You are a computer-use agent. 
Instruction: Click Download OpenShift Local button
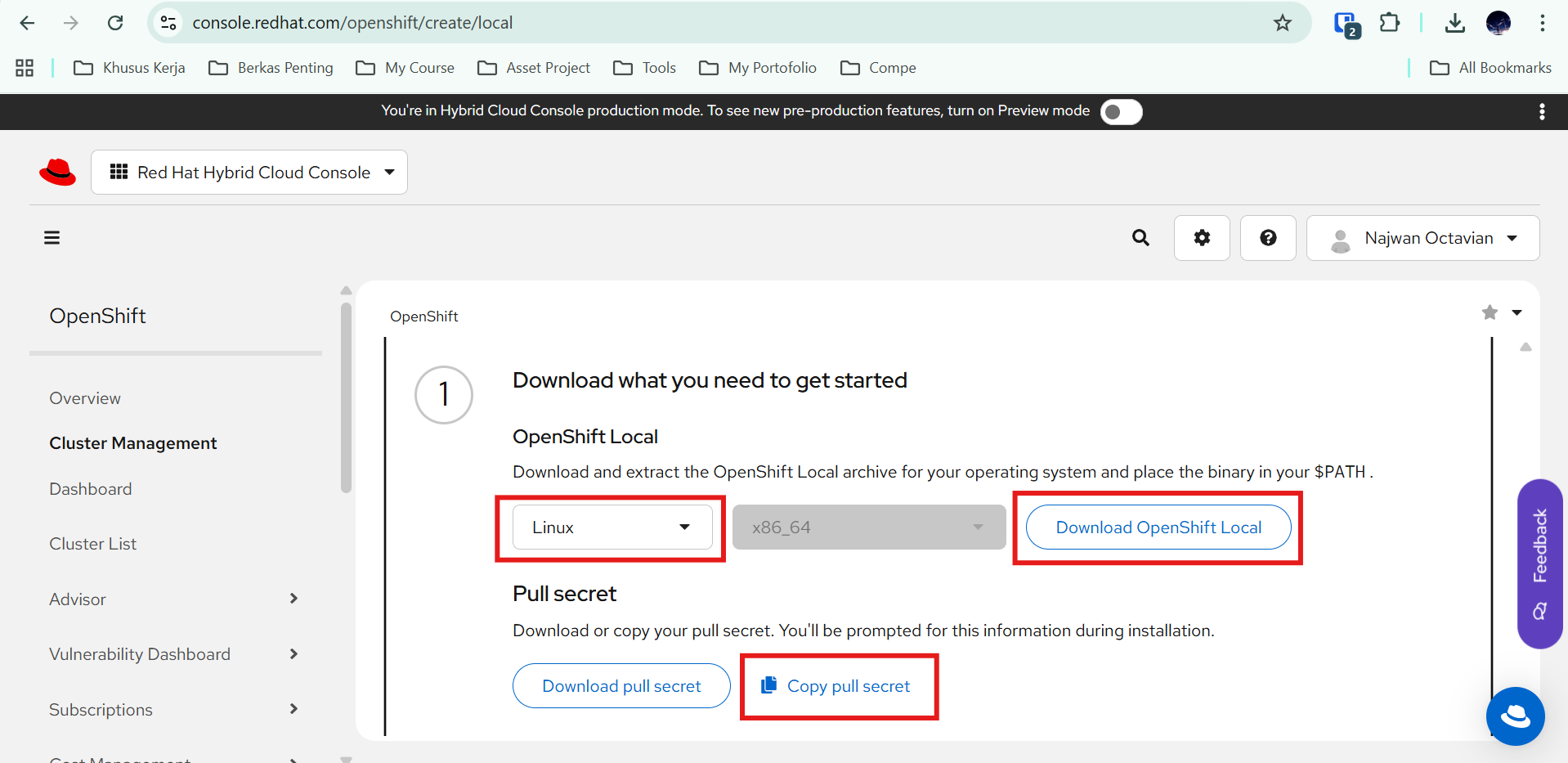(x=1158, y=527)
